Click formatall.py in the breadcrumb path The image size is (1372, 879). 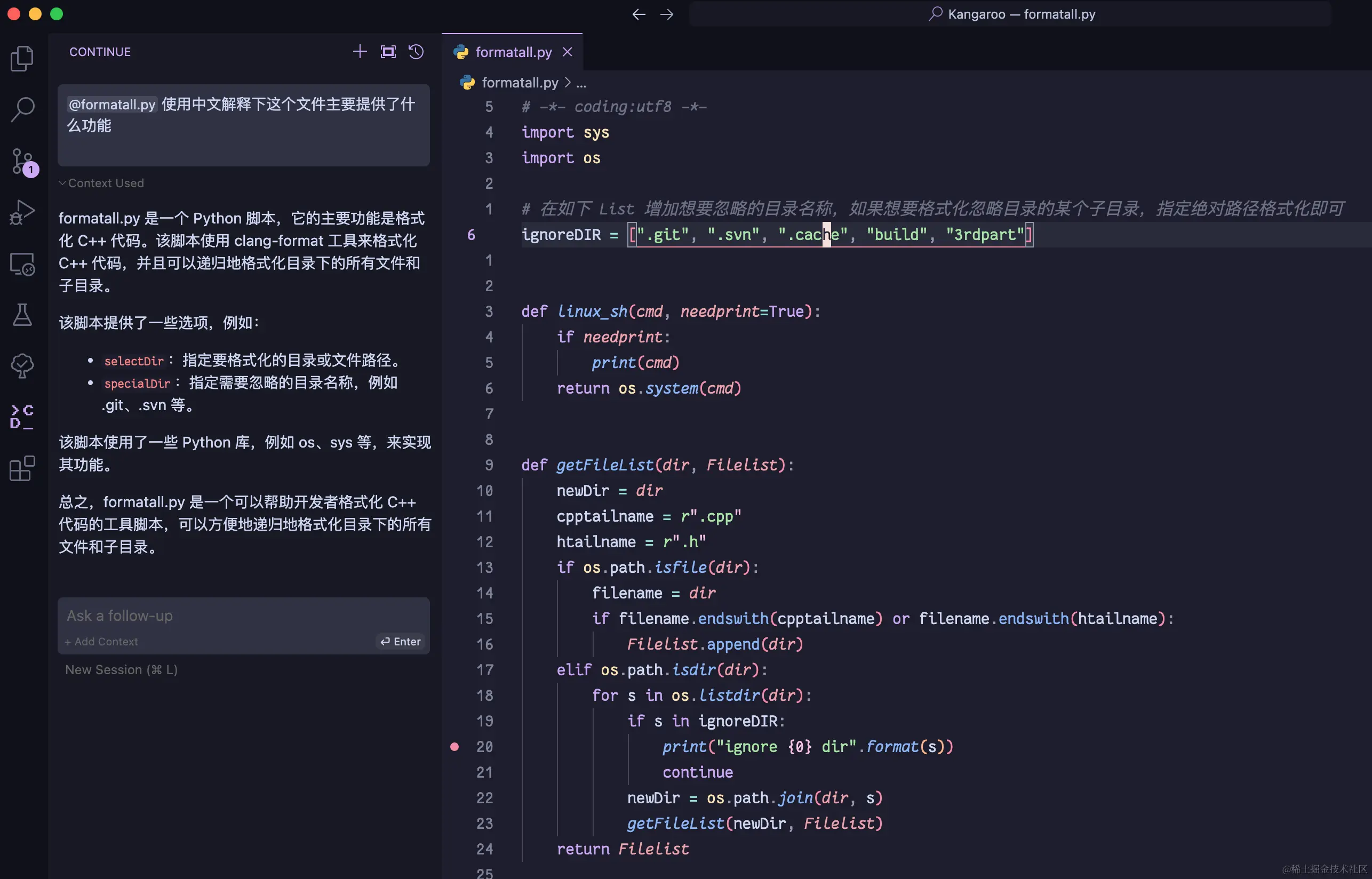[520, 83]
